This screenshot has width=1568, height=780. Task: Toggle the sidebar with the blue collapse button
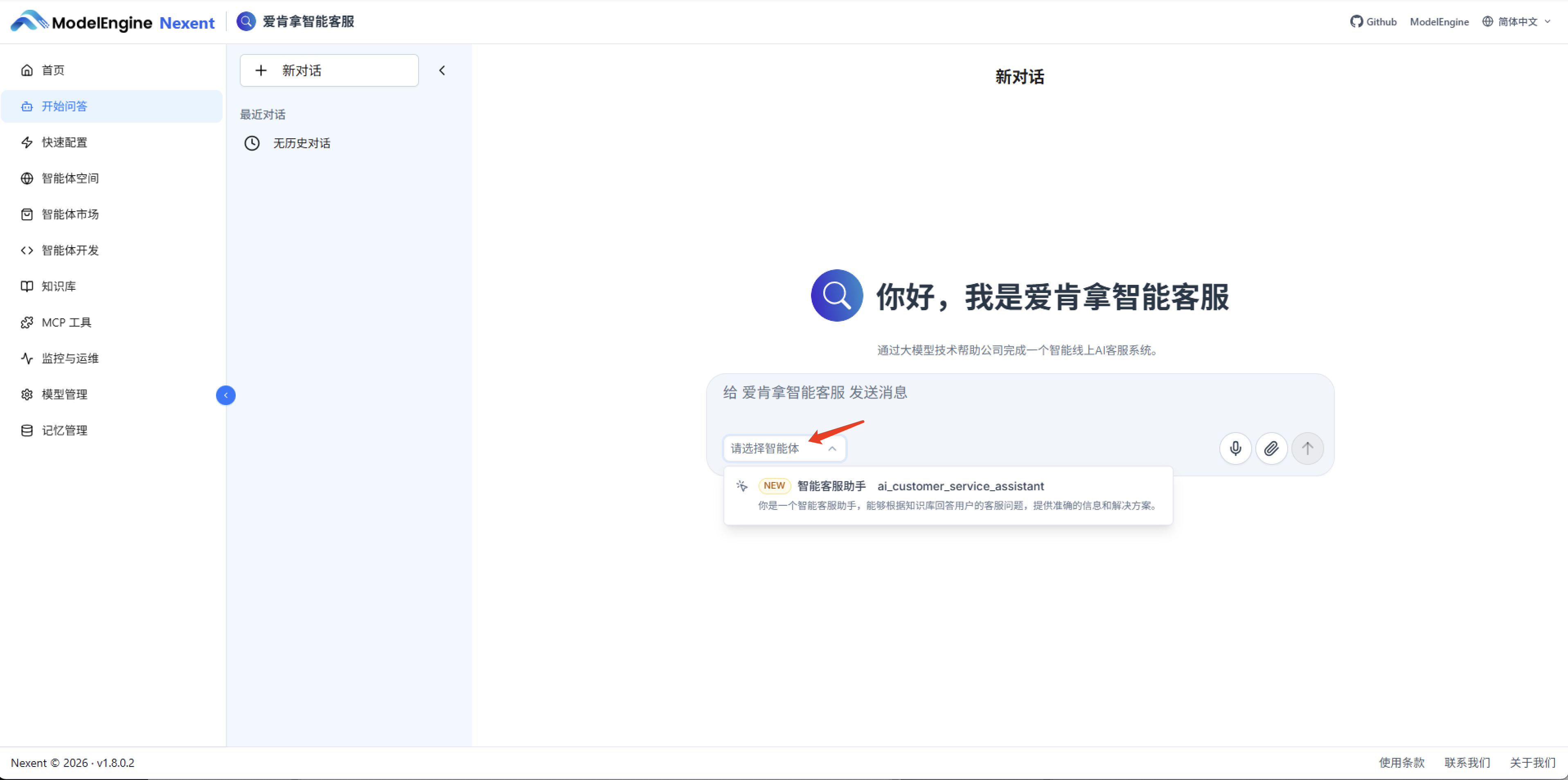click(x=226, y=395)
